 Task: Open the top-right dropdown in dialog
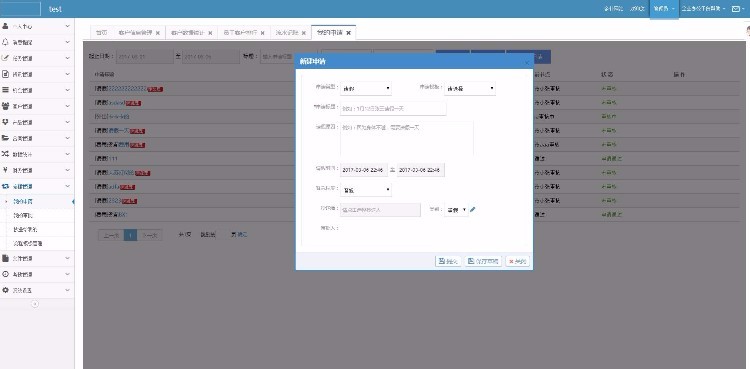[x=470, y=89]
